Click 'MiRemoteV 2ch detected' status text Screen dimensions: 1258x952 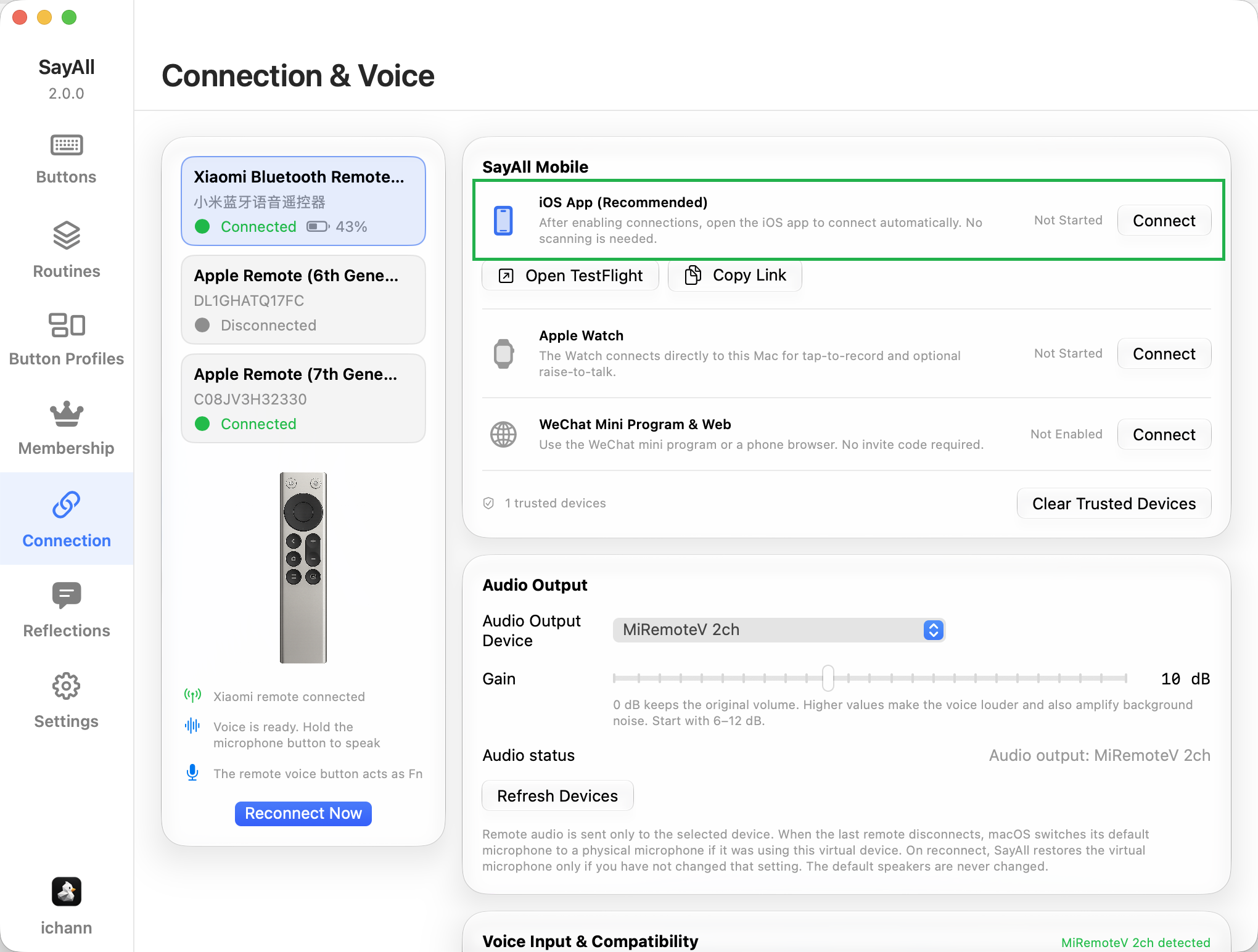pyautogui.click(x=1135, y=942)
